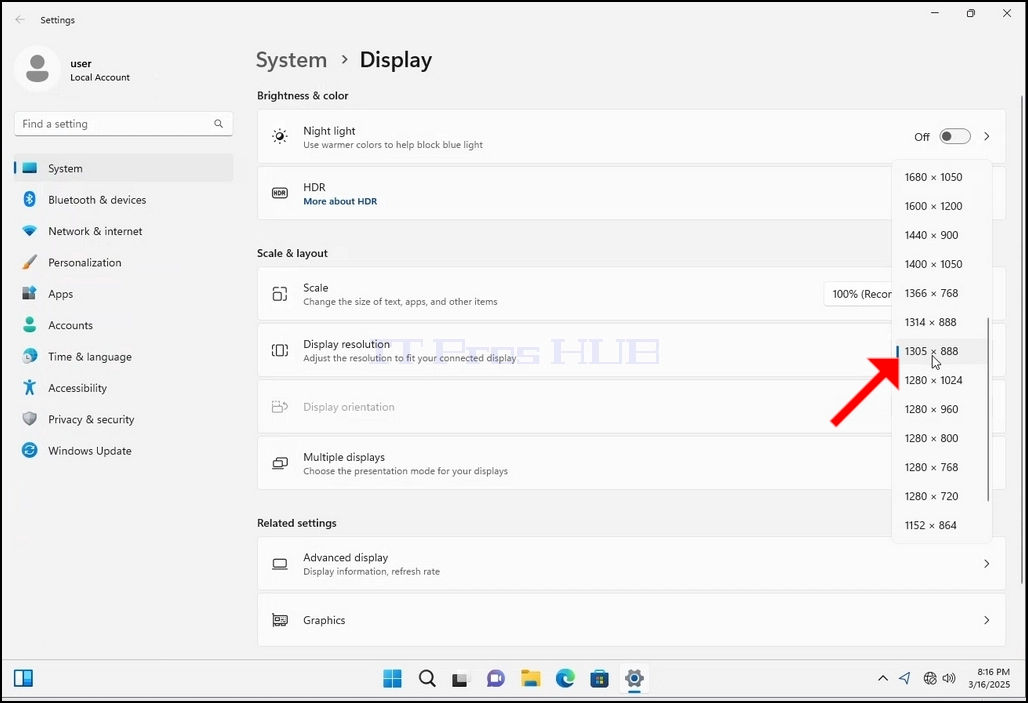
Task: Open File Explorer from taskbar
Action: 530,678
